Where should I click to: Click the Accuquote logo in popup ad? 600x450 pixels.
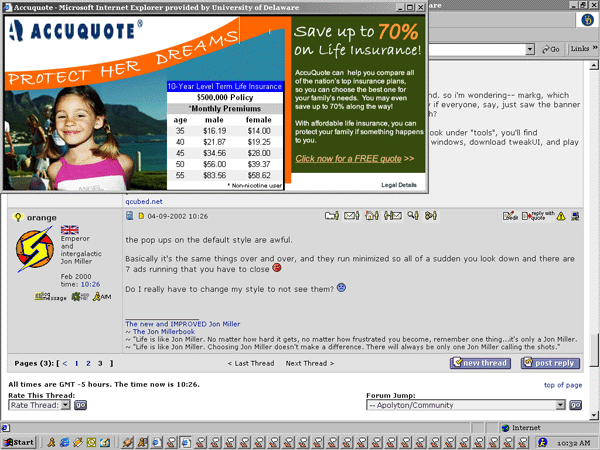[x=76, y=31]
